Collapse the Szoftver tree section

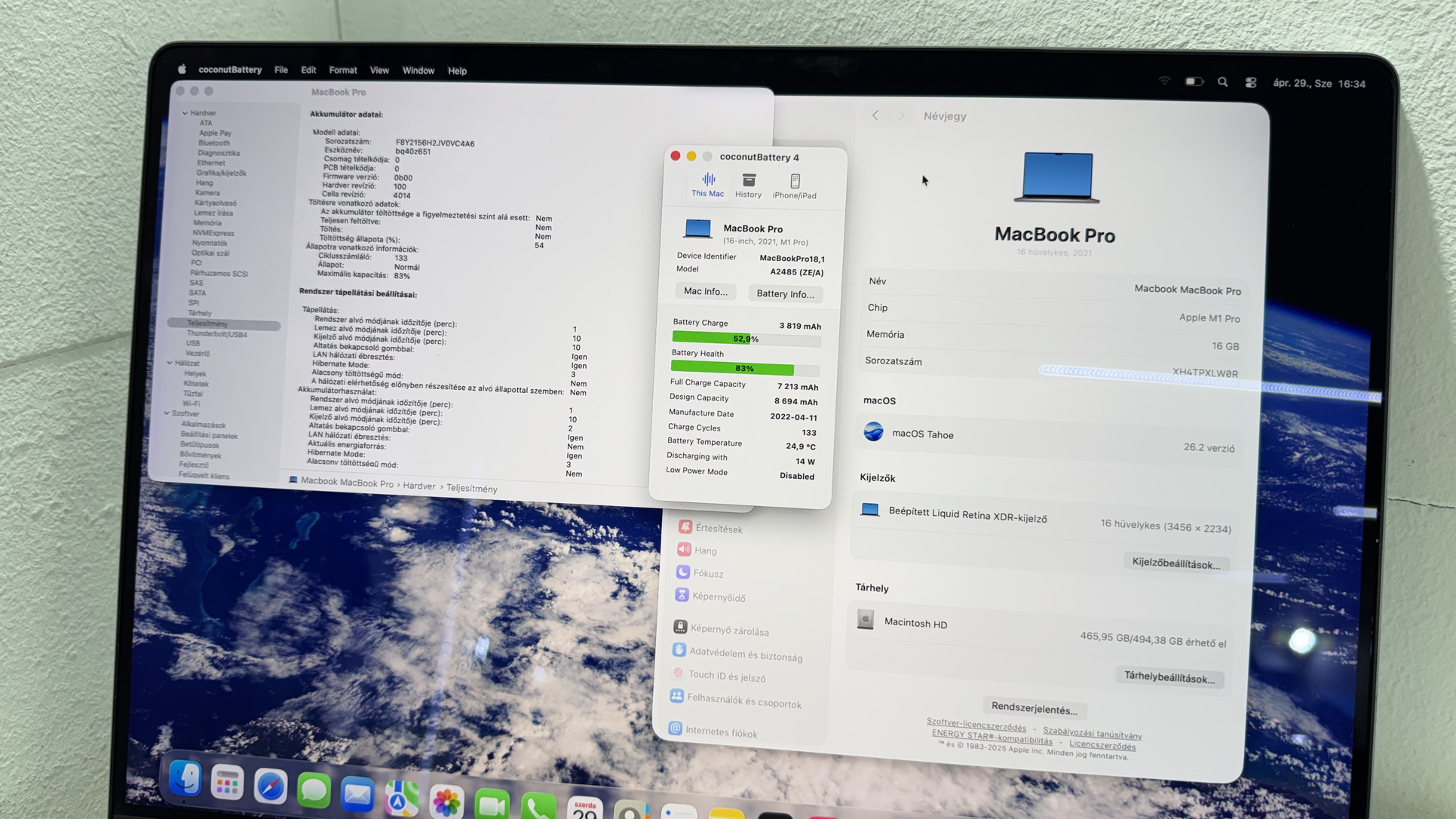point(167,413)
